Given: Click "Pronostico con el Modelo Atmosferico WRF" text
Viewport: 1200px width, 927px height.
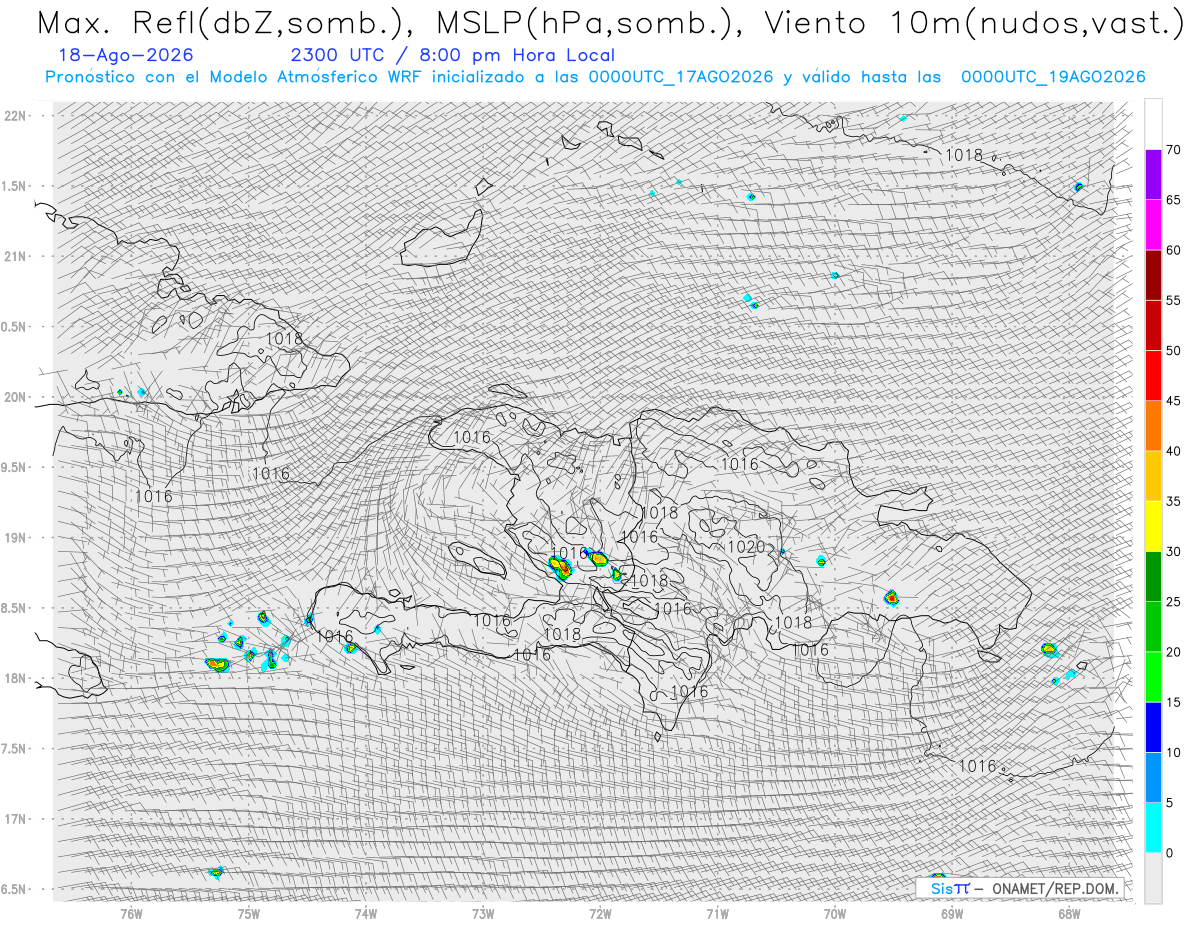Looking at the screenshot, I should click(236, 77).
